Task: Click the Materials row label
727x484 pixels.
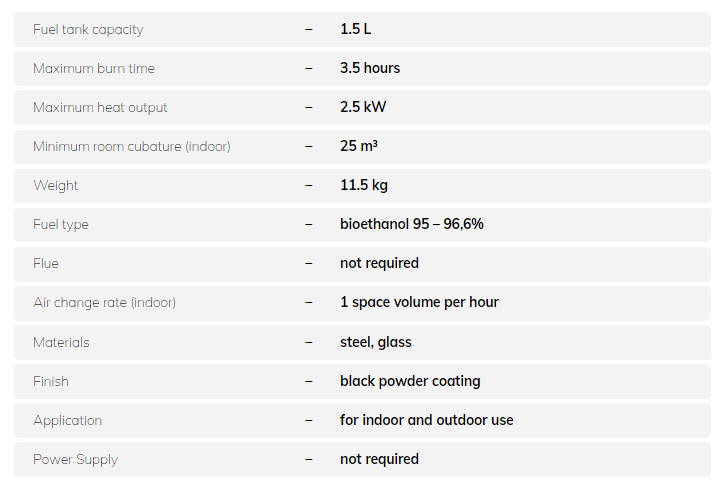Action: (x=61, y=342)
